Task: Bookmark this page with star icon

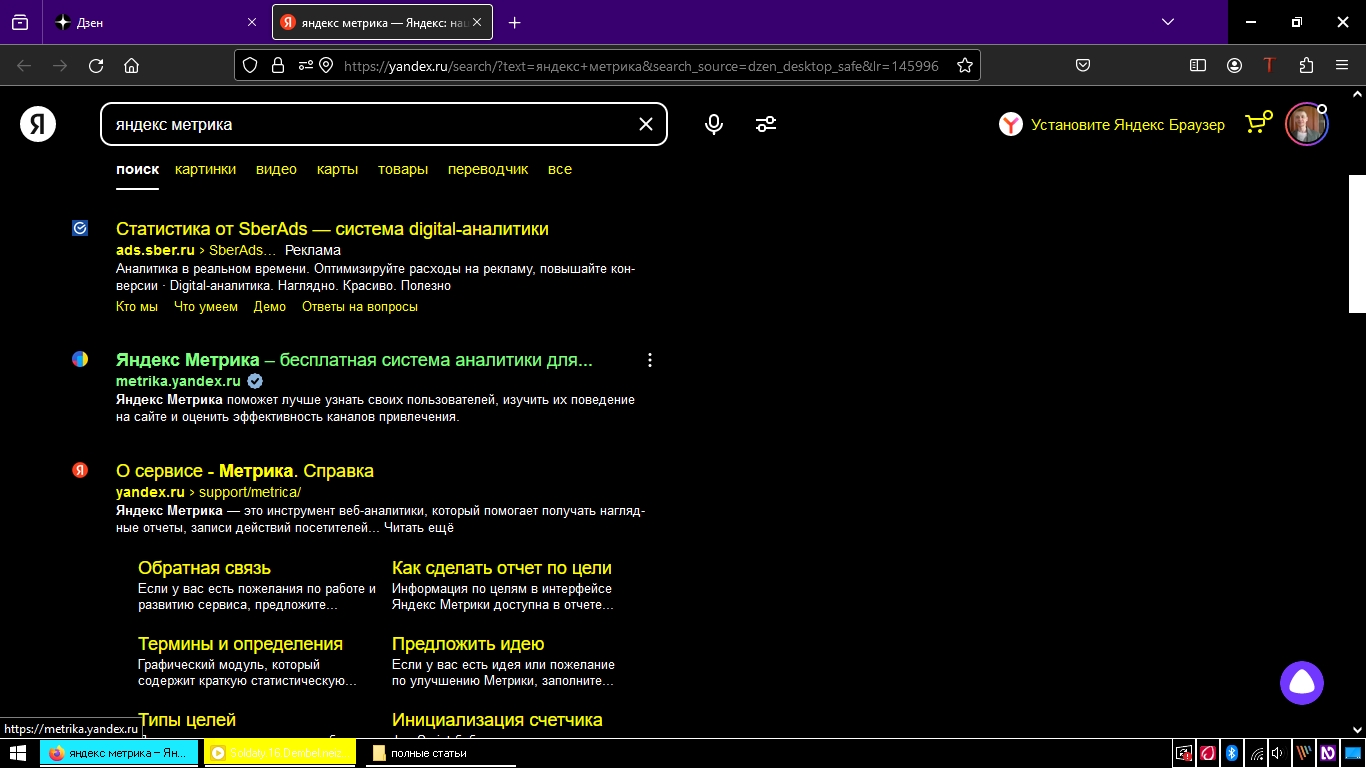Action: tap(964, 65)
